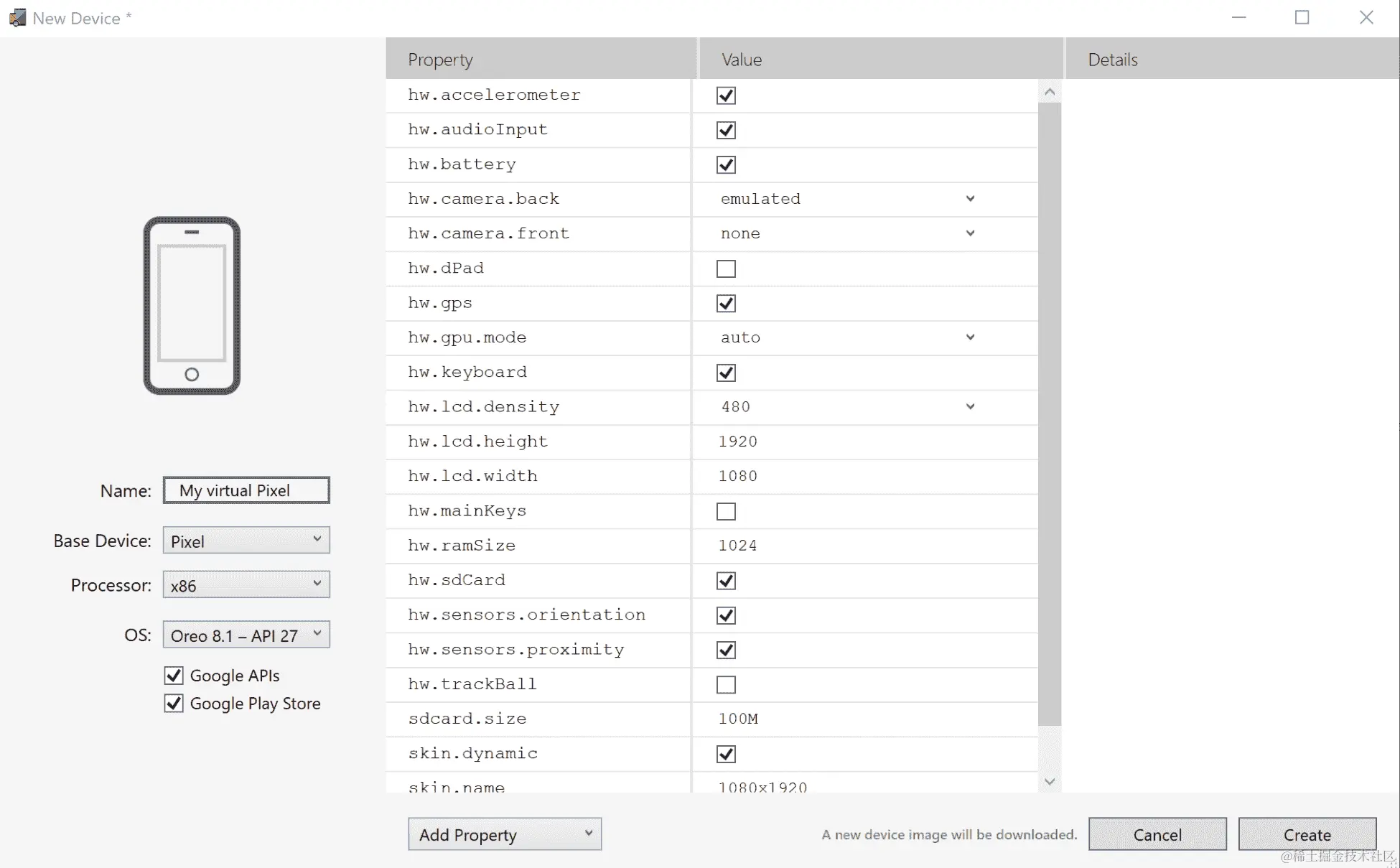Open the Add Property dropdown
Viewport: 1400px width, 868px height.
[505, 834]
